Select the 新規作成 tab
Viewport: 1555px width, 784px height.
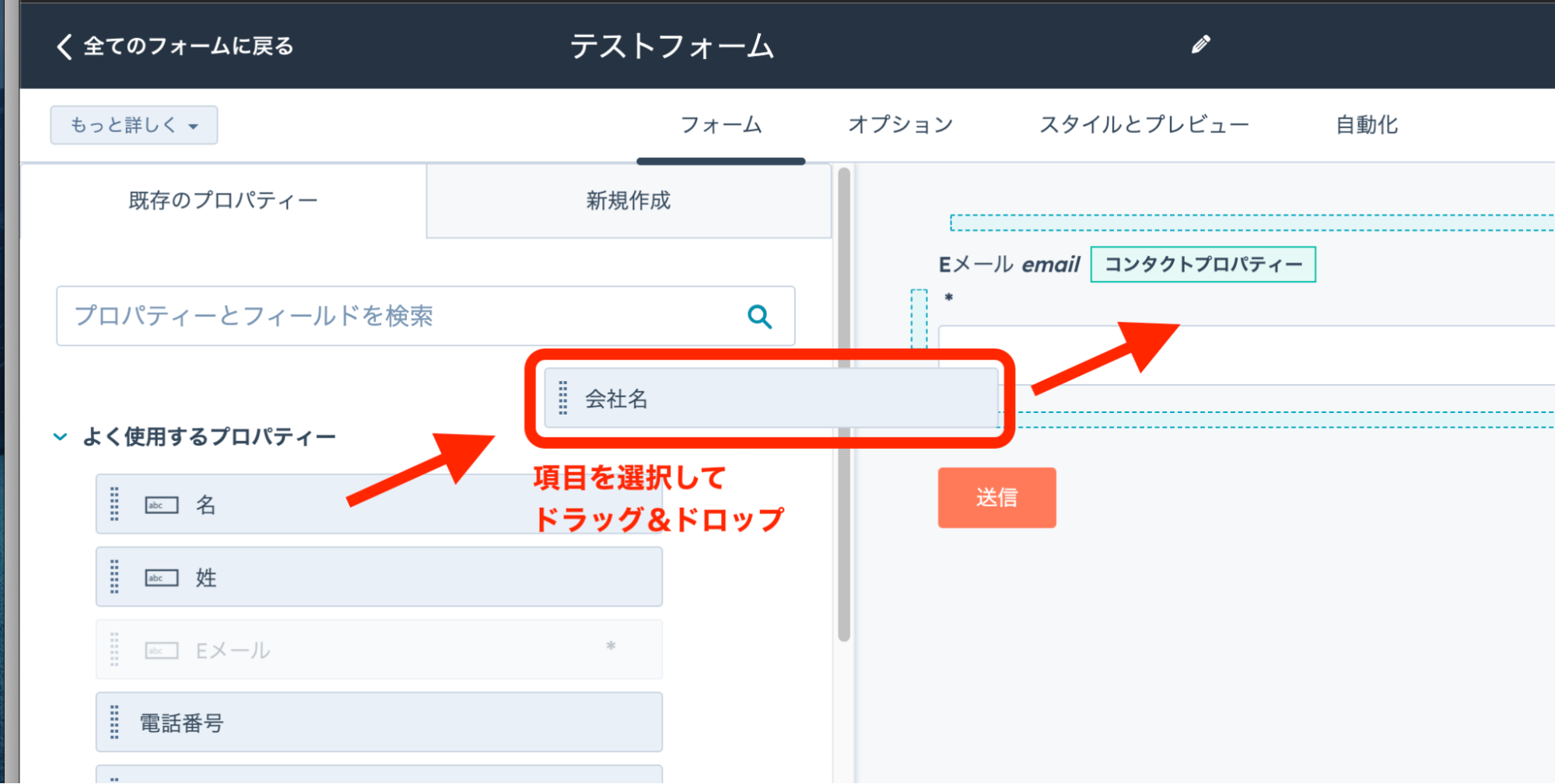pyautogui.click(x=629, y=201)
